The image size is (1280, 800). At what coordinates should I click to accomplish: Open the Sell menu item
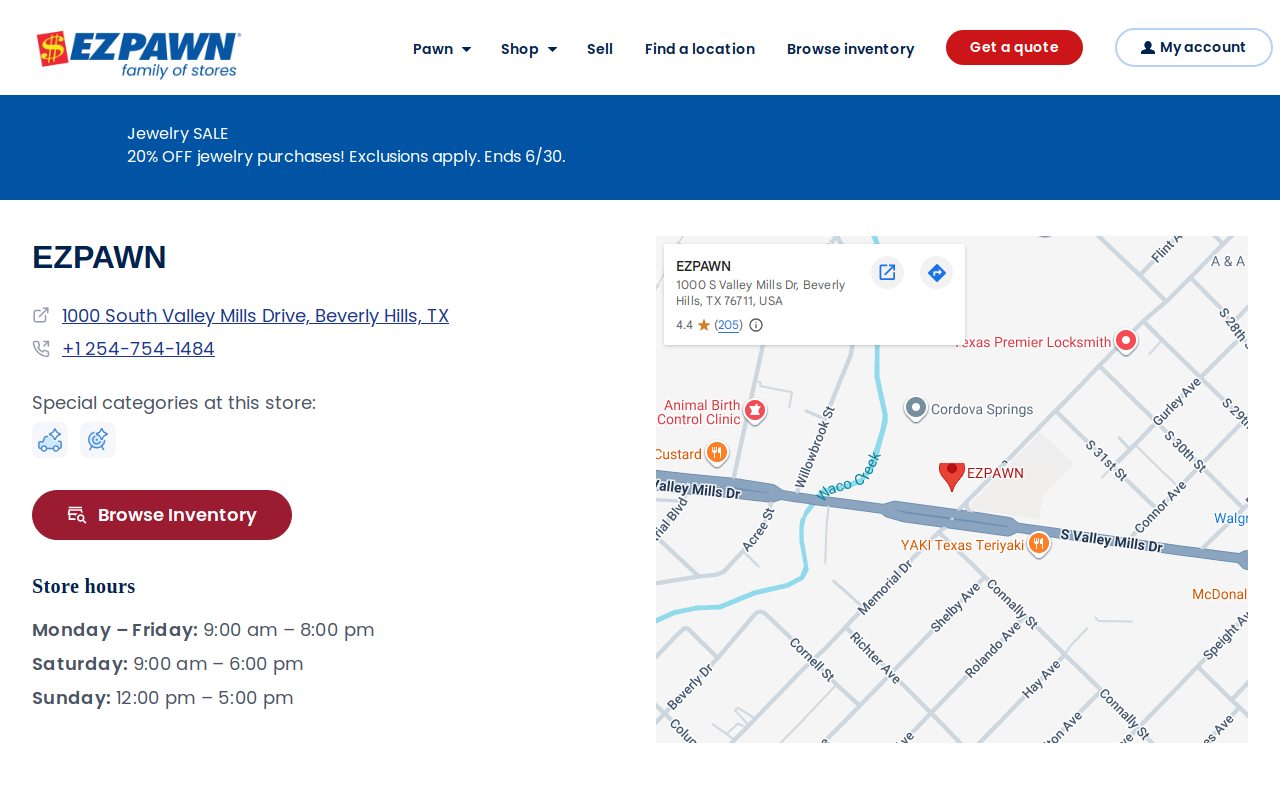pos(600,49)
